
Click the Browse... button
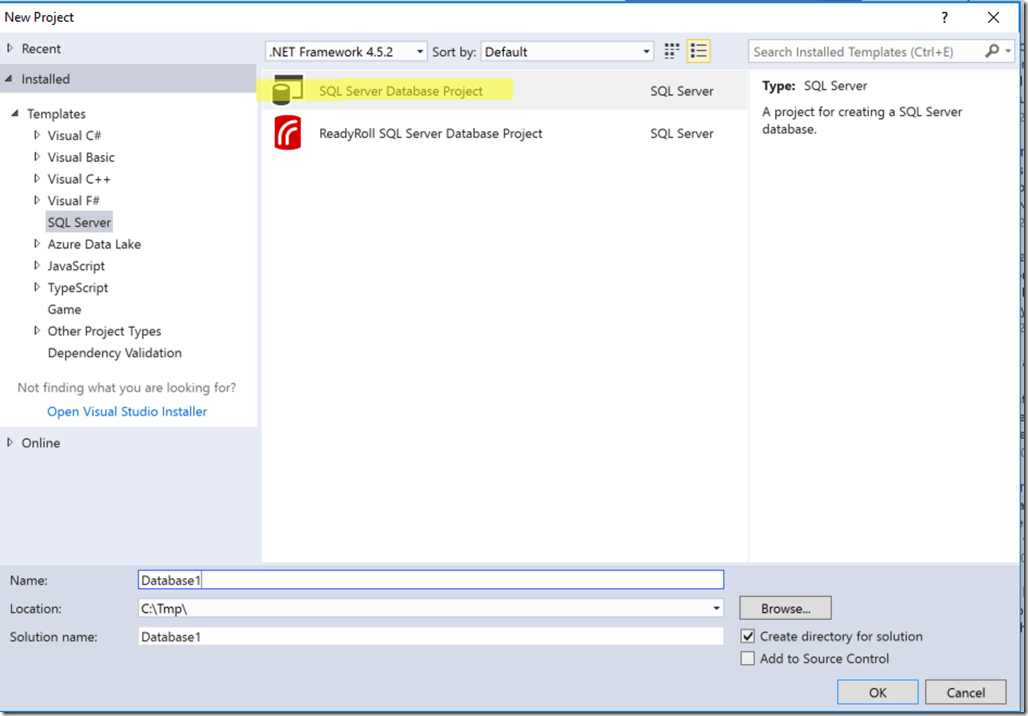coord(785,608)
